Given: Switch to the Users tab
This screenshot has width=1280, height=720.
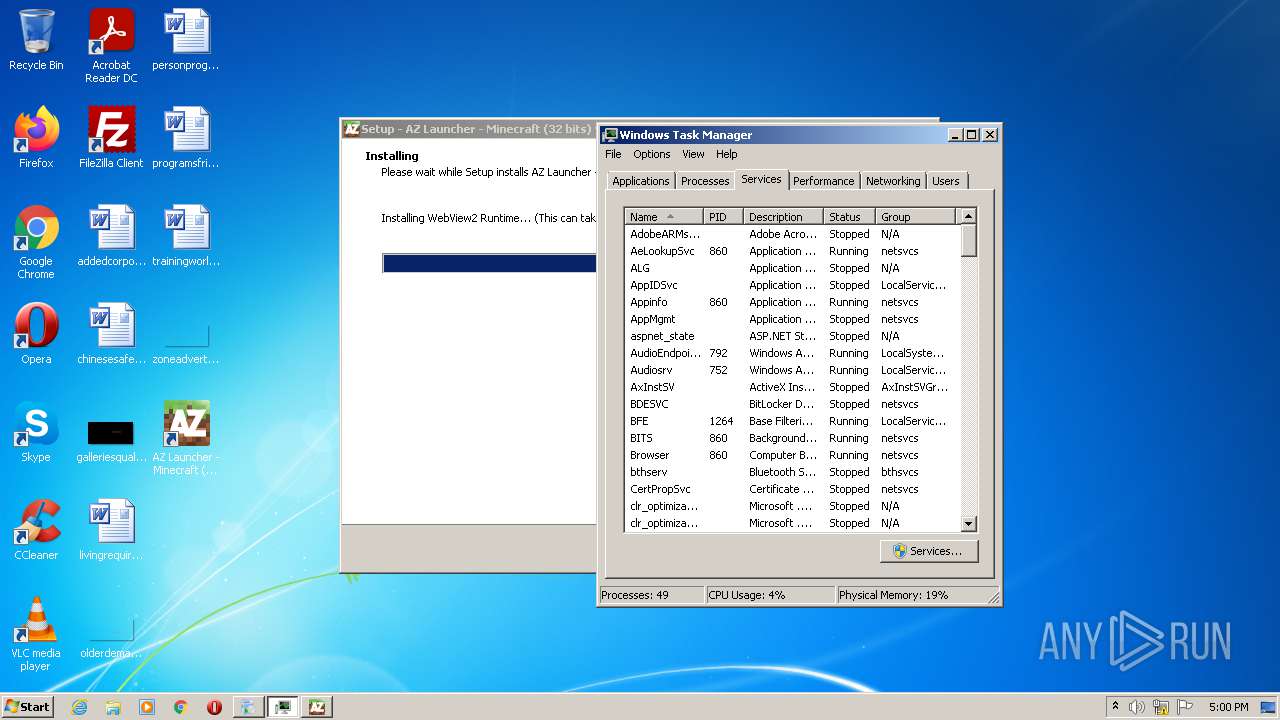Looking at the screenshot, I should point(945,181).
